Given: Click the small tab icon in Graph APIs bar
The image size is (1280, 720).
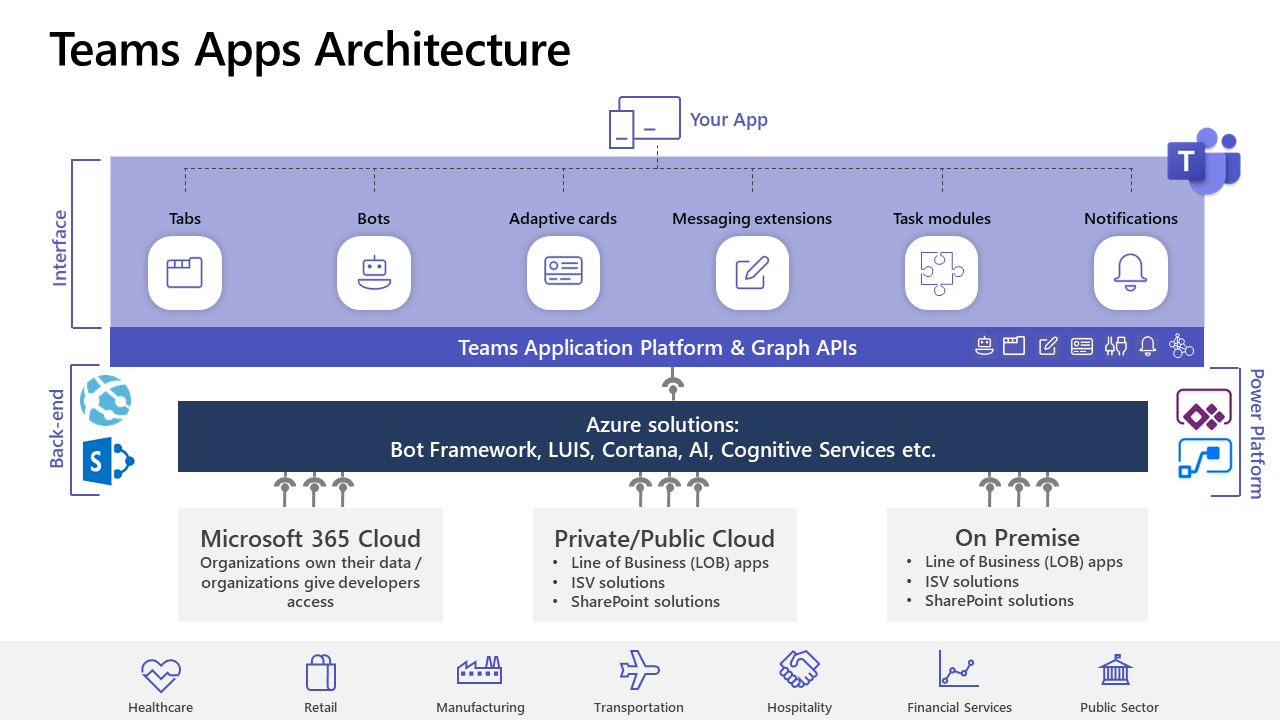Looking at the screenshot, I should click(x=1014, y=346).
